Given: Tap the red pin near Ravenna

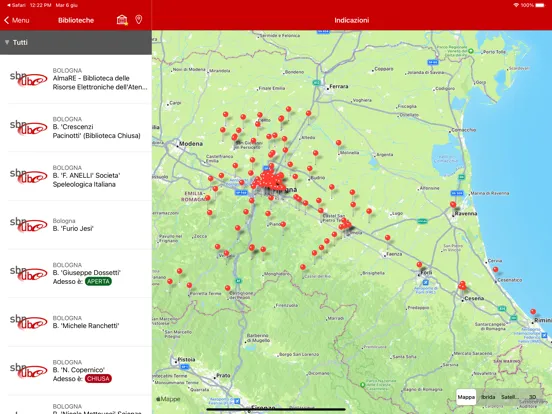Looking at the screenshot, I should (453, 204).
